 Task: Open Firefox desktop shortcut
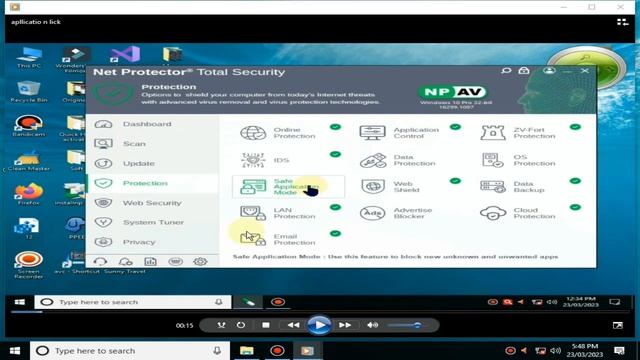point(29,194)
